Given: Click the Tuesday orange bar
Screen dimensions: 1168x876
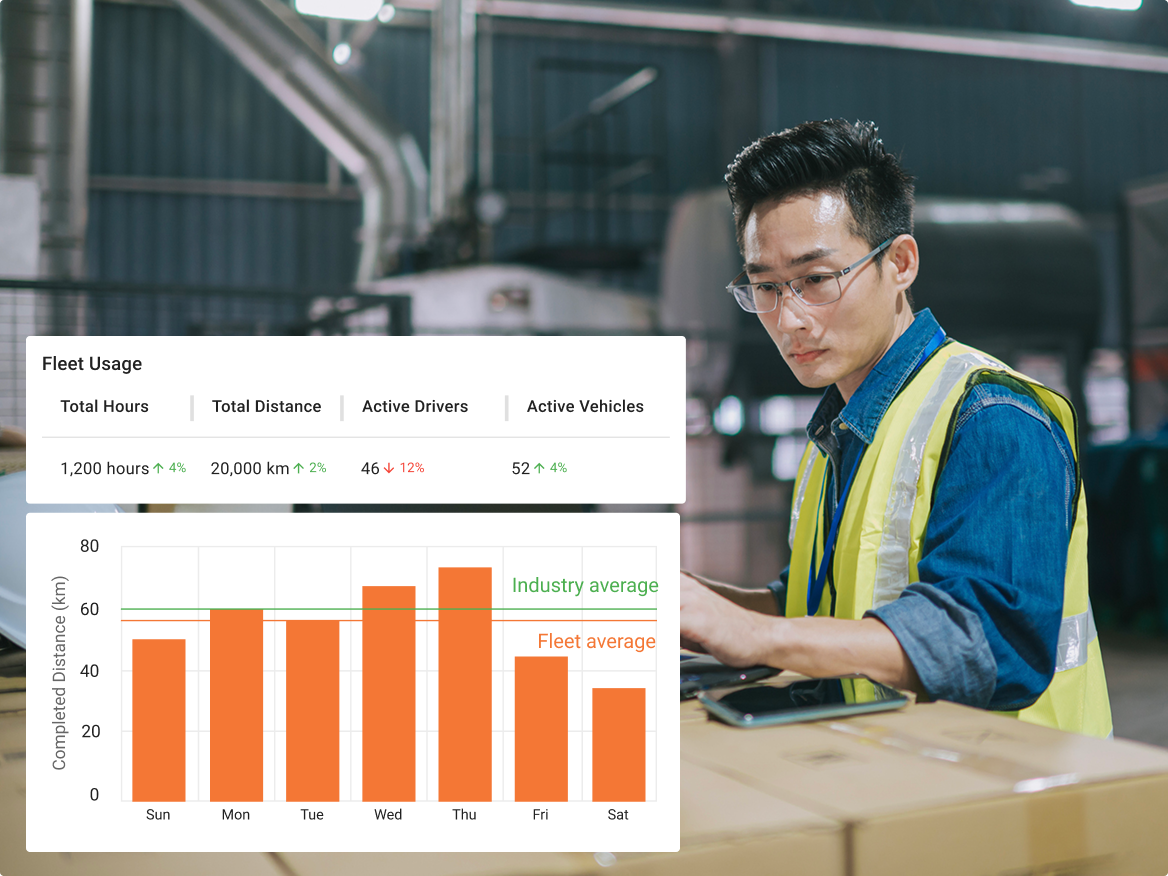Looking at the screenshot, I should pyautogui.click(x=312, y=710).
